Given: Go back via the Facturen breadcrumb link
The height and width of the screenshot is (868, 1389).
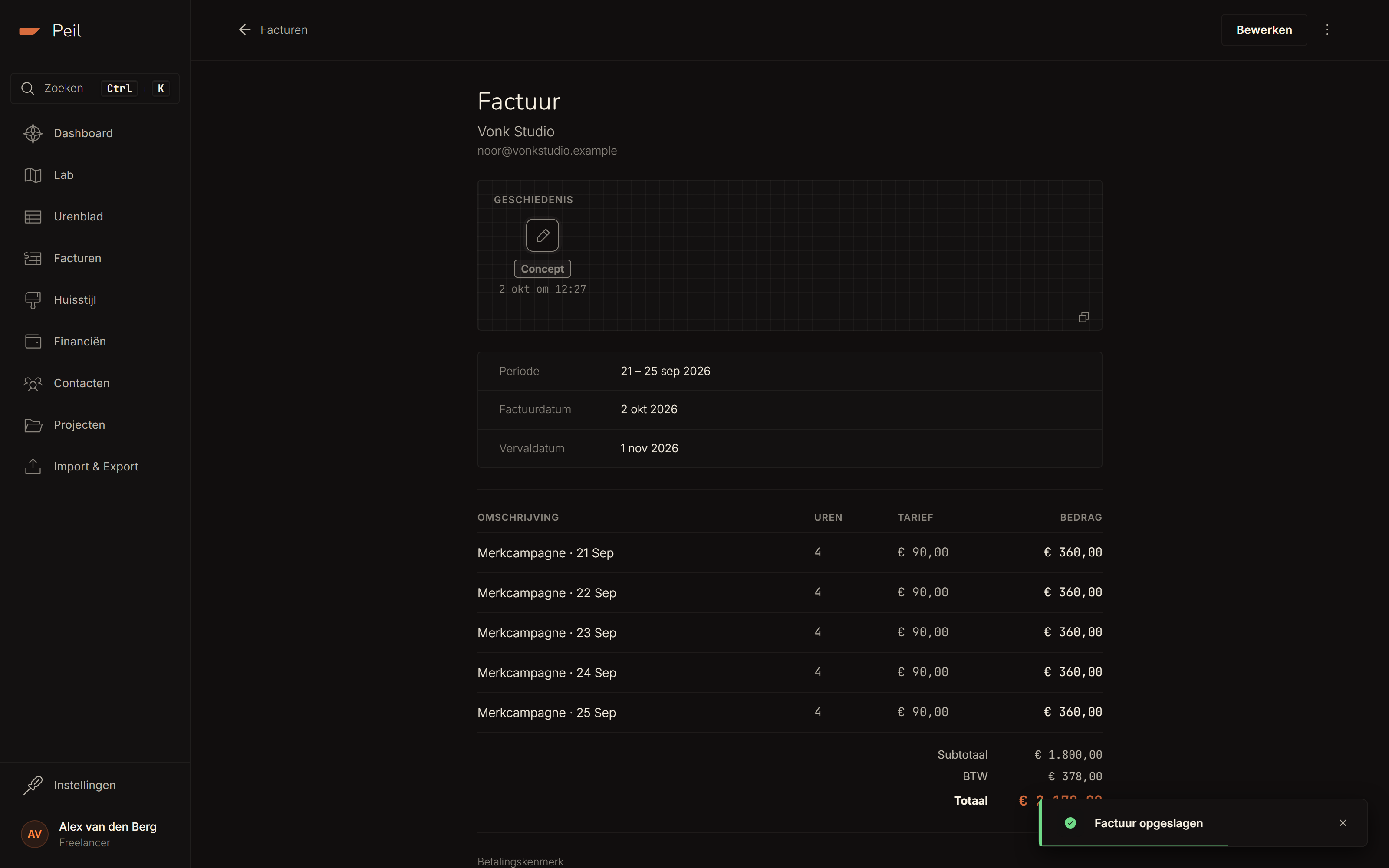Looking at the screenshot, I should (x=284, y=30).
